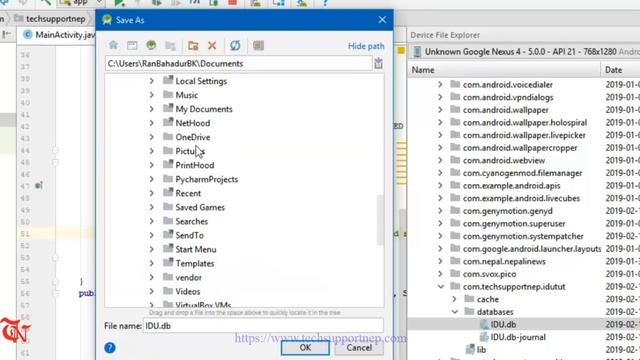Click the Name column header

[423, 70]
